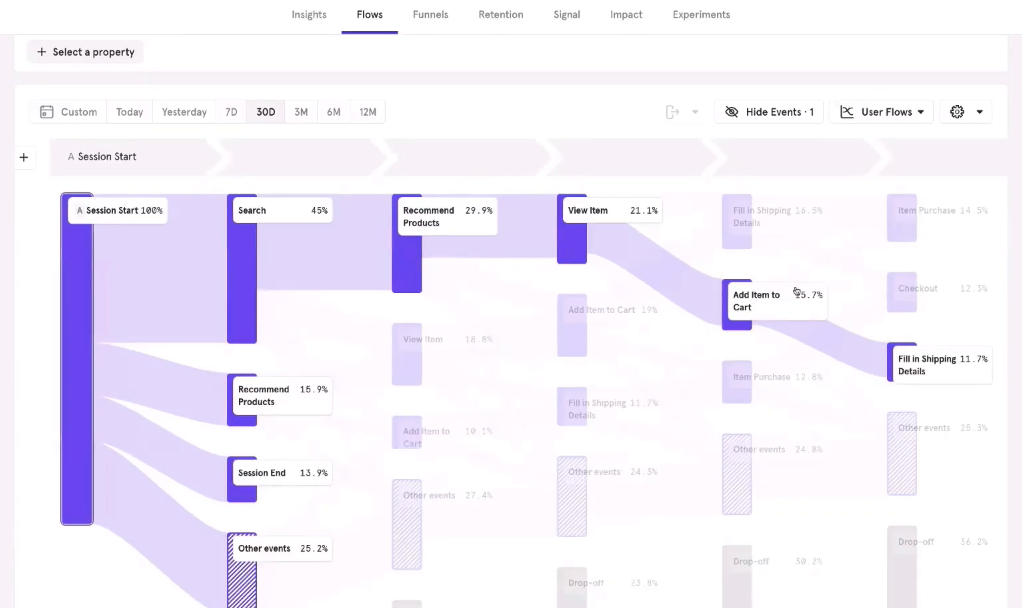Switch to the Funnels tab
The image size is (1022, 608).
[x=430, y=14]
